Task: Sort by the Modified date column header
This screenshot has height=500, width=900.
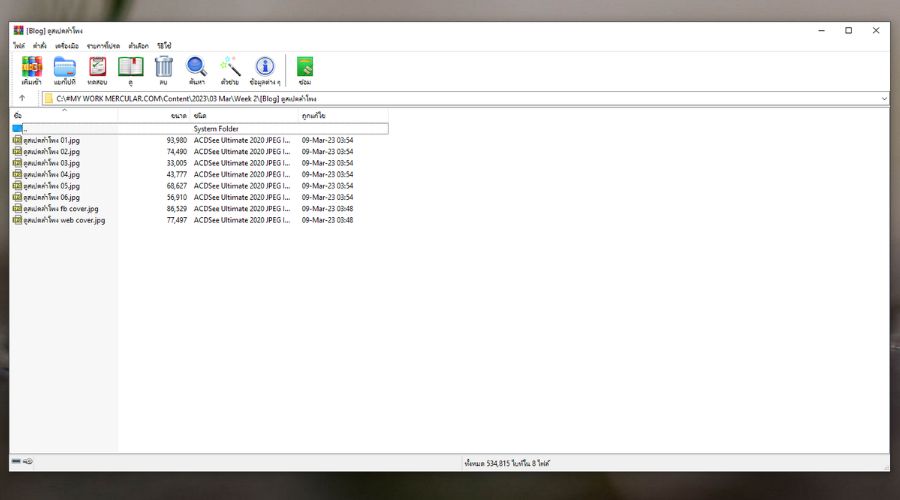Action: (343, 115)
